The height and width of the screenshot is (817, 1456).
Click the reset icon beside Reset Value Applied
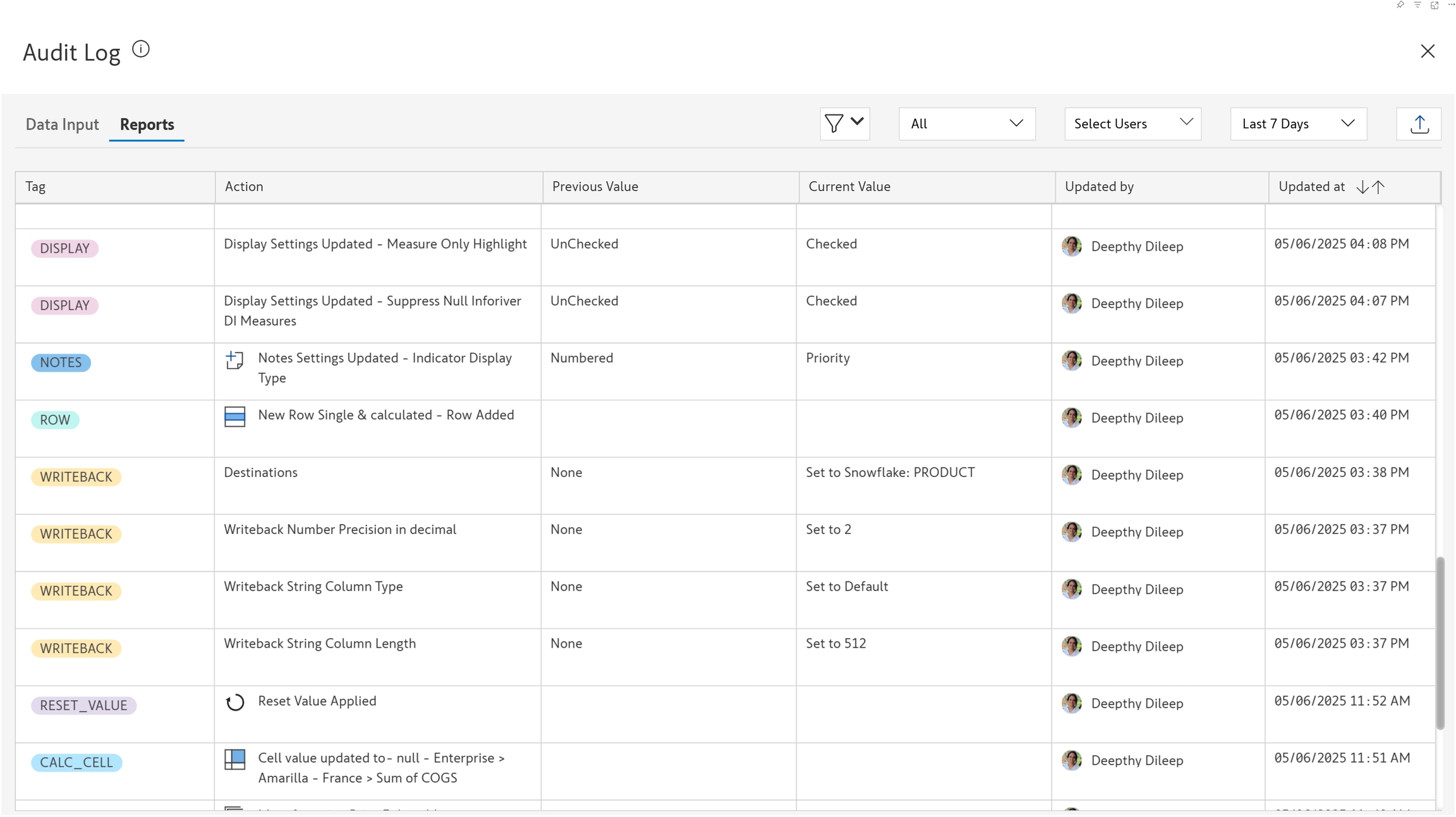pyautogui.click(x=234, y=703)
